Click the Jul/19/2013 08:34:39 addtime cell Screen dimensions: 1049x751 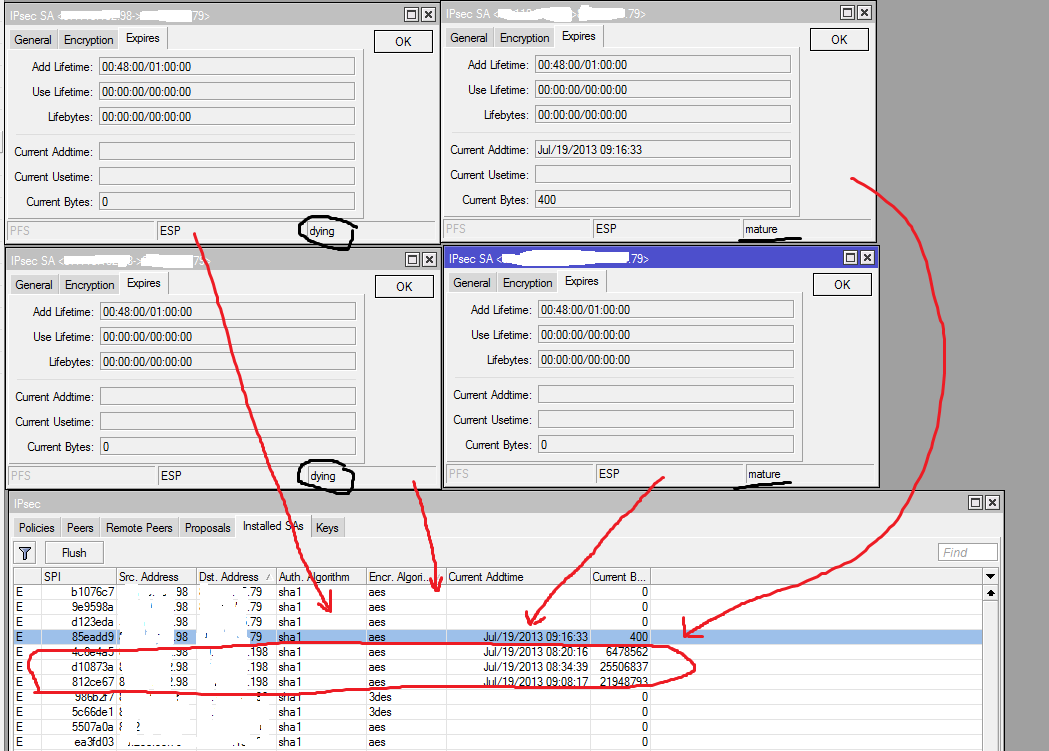coord(518,667)
